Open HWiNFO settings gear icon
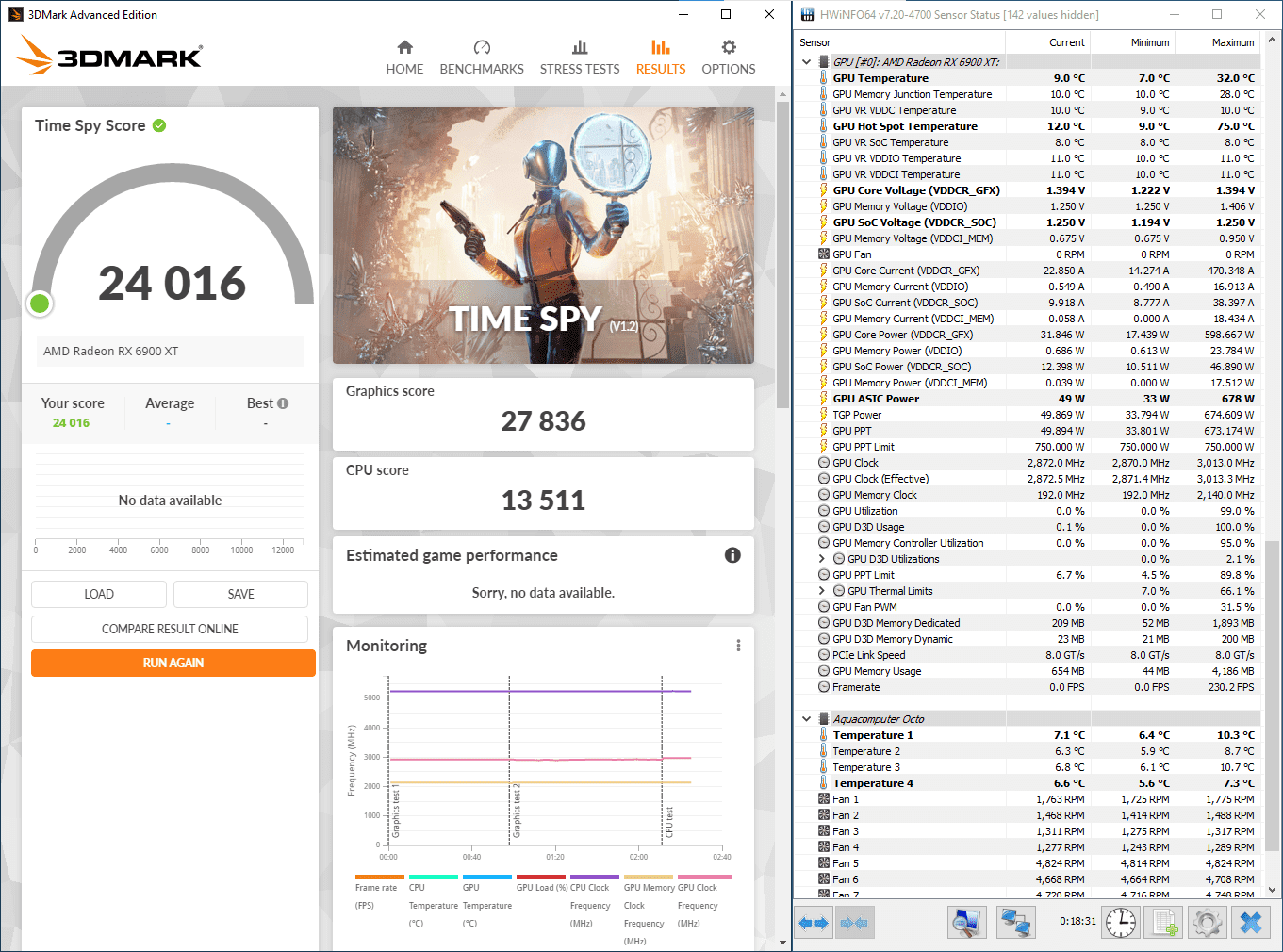The height and width of the screenshot is (952, 1283). pyautogui.click(x=1208, y=922)
